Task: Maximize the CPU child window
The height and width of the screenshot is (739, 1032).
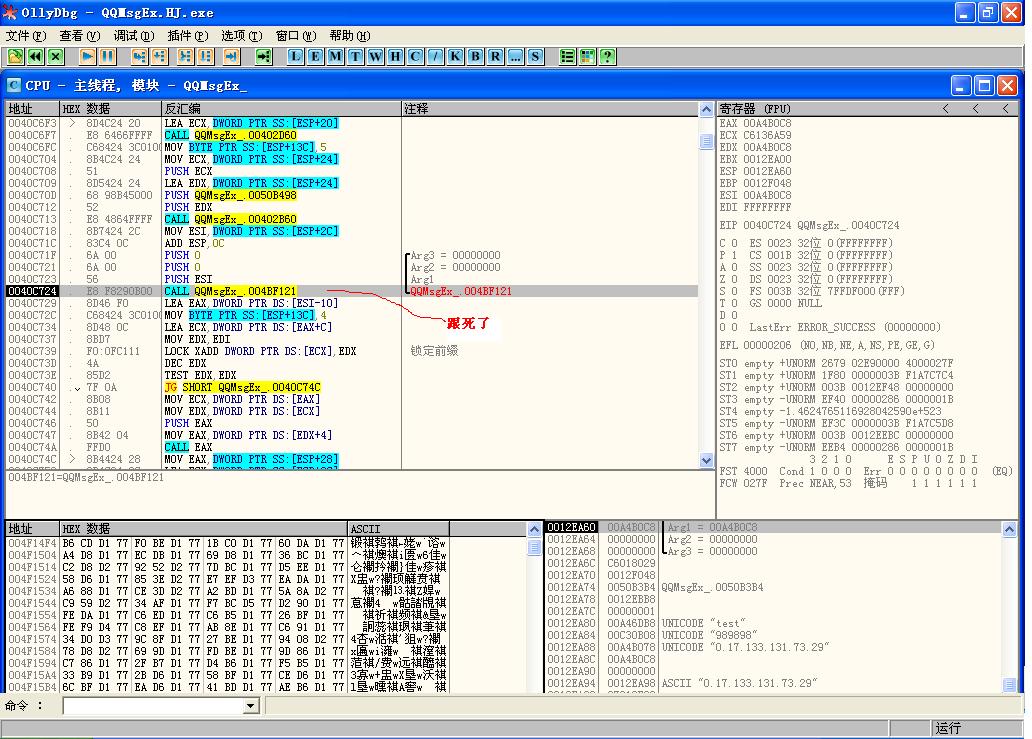Action: pos(985,86)
